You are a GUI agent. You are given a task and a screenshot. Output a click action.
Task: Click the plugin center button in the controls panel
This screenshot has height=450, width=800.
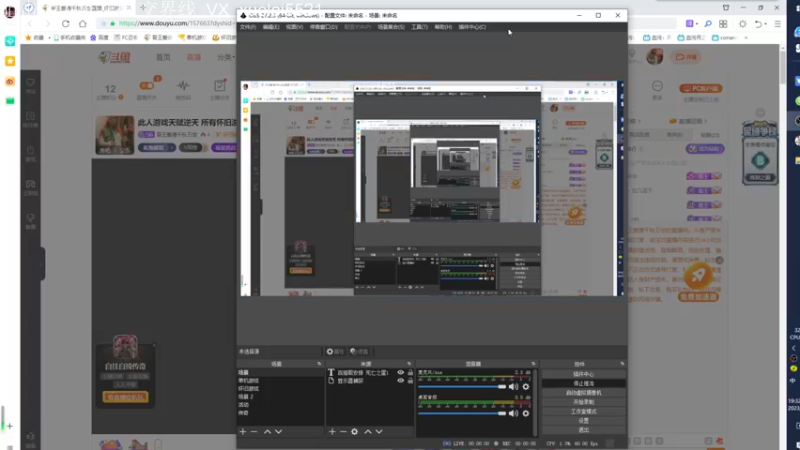pyautogui.click(x=584, y=374)
